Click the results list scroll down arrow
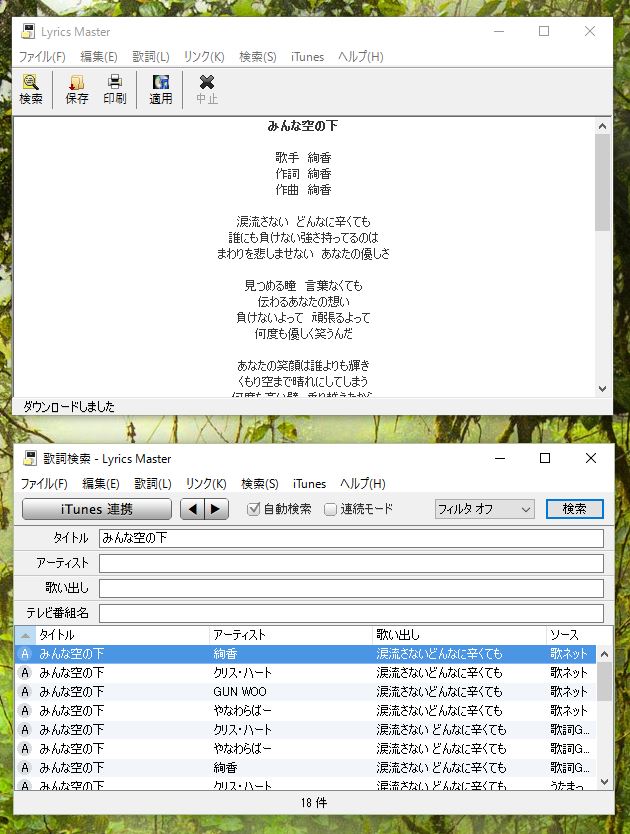 (x=604, y=782)
